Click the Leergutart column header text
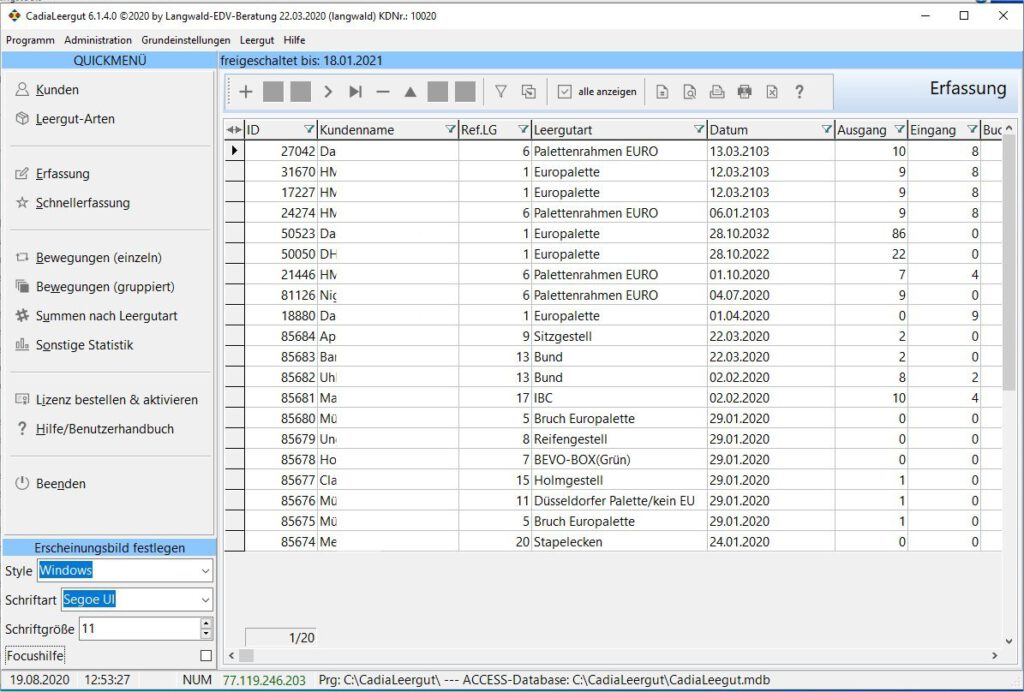1024x692 pixels. (563, 130)
